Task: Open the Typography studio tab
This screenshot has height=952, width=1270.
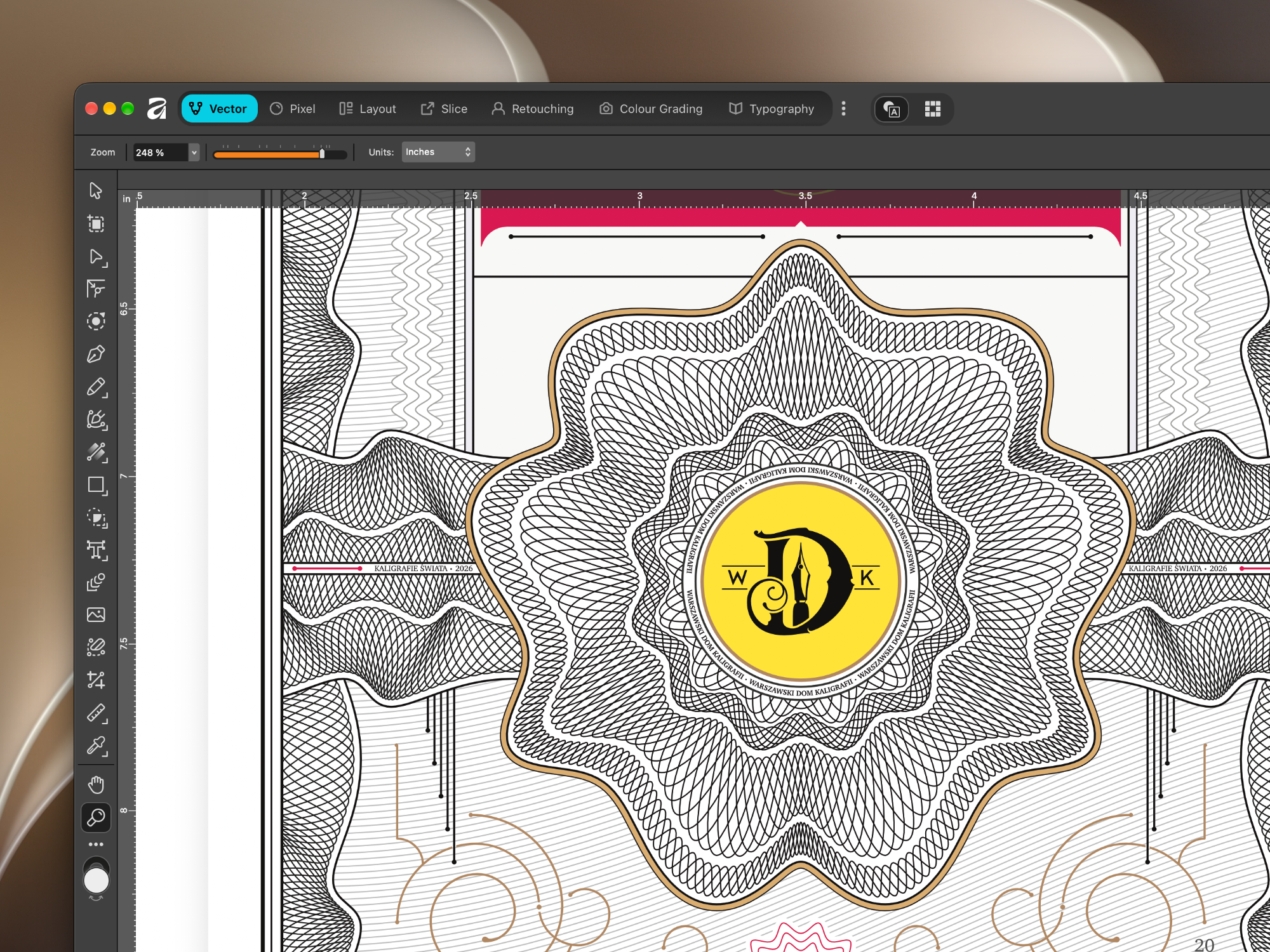Action: (x=772, y=109)
